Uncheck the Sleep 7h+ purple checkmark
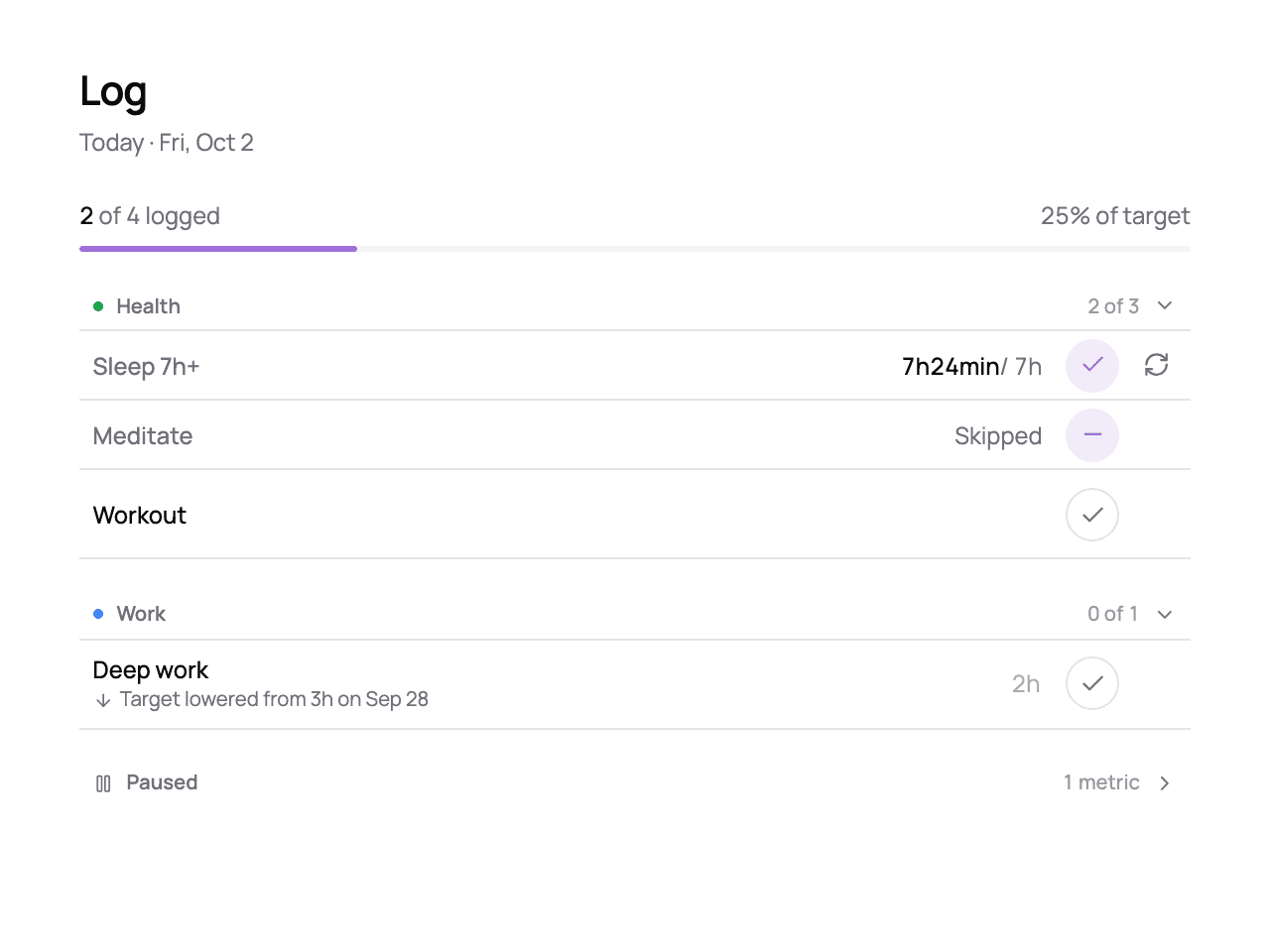1270x952 pixels. (x=1092, y=366)
